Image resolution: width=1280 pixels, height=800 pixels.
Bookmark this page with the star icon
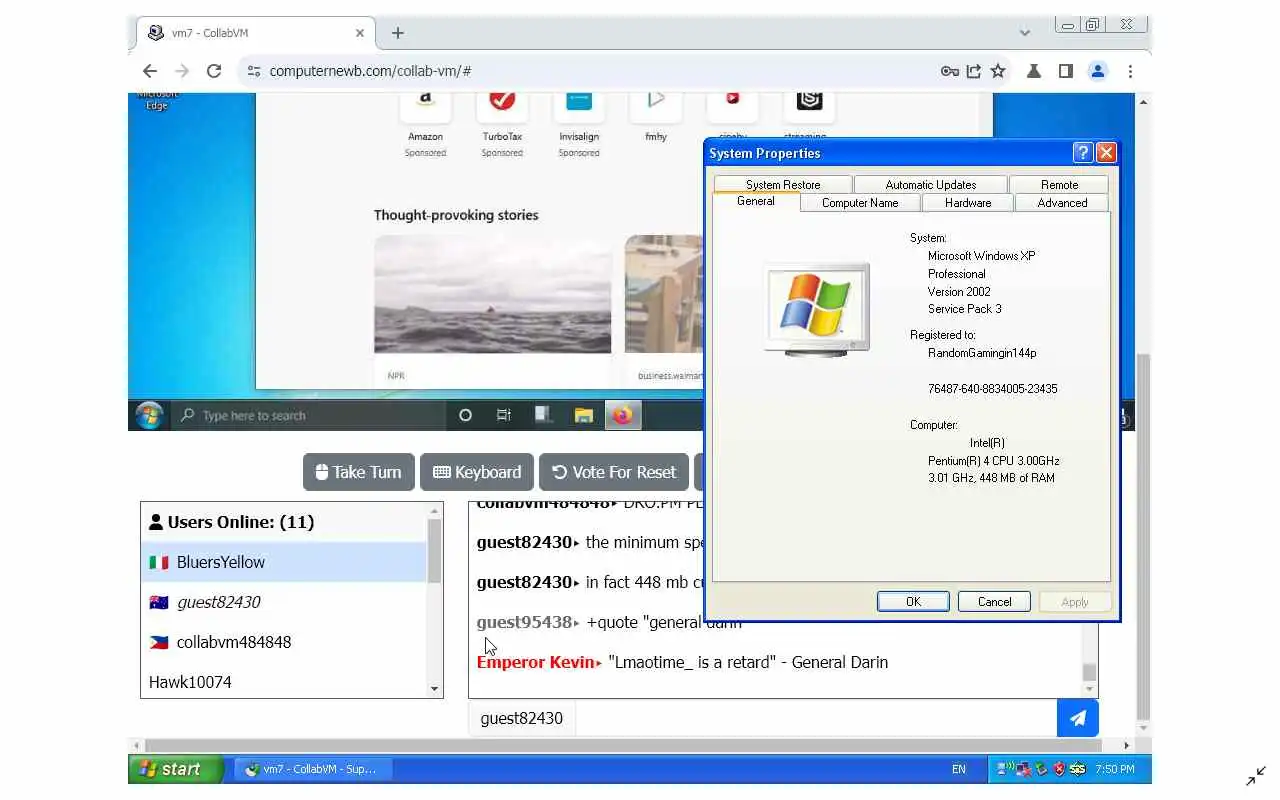coord(998,71)
